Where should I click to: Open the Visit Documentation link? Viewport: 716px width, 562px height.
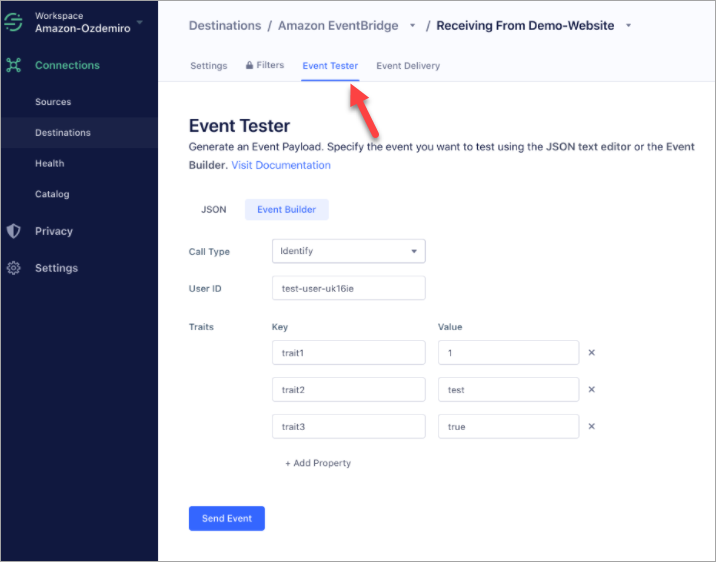[281, 165]
